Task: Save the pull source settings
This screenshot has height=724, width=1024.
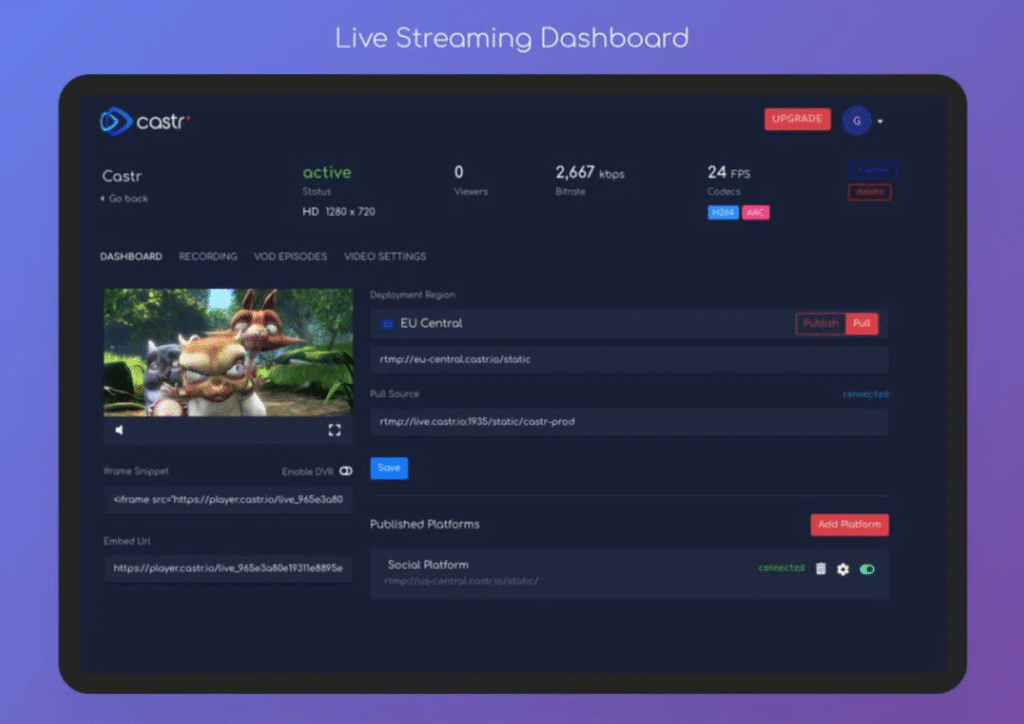Action: (x=388, y=467)
